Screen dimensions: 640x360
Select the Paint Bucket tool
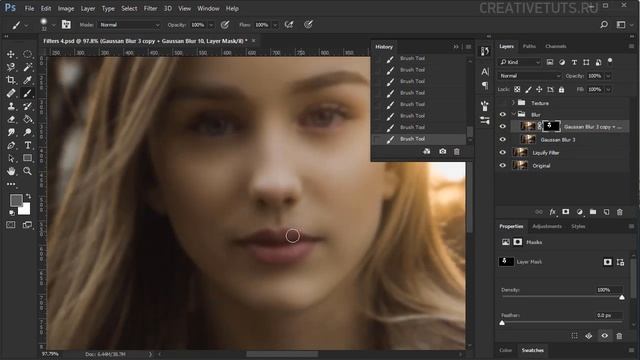click(27, 119)
